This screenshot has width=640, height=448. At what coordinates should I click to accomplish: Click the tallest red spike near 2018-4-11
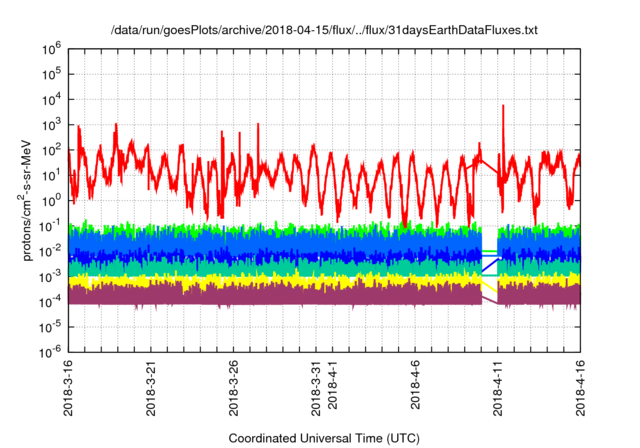pos(503,108)
